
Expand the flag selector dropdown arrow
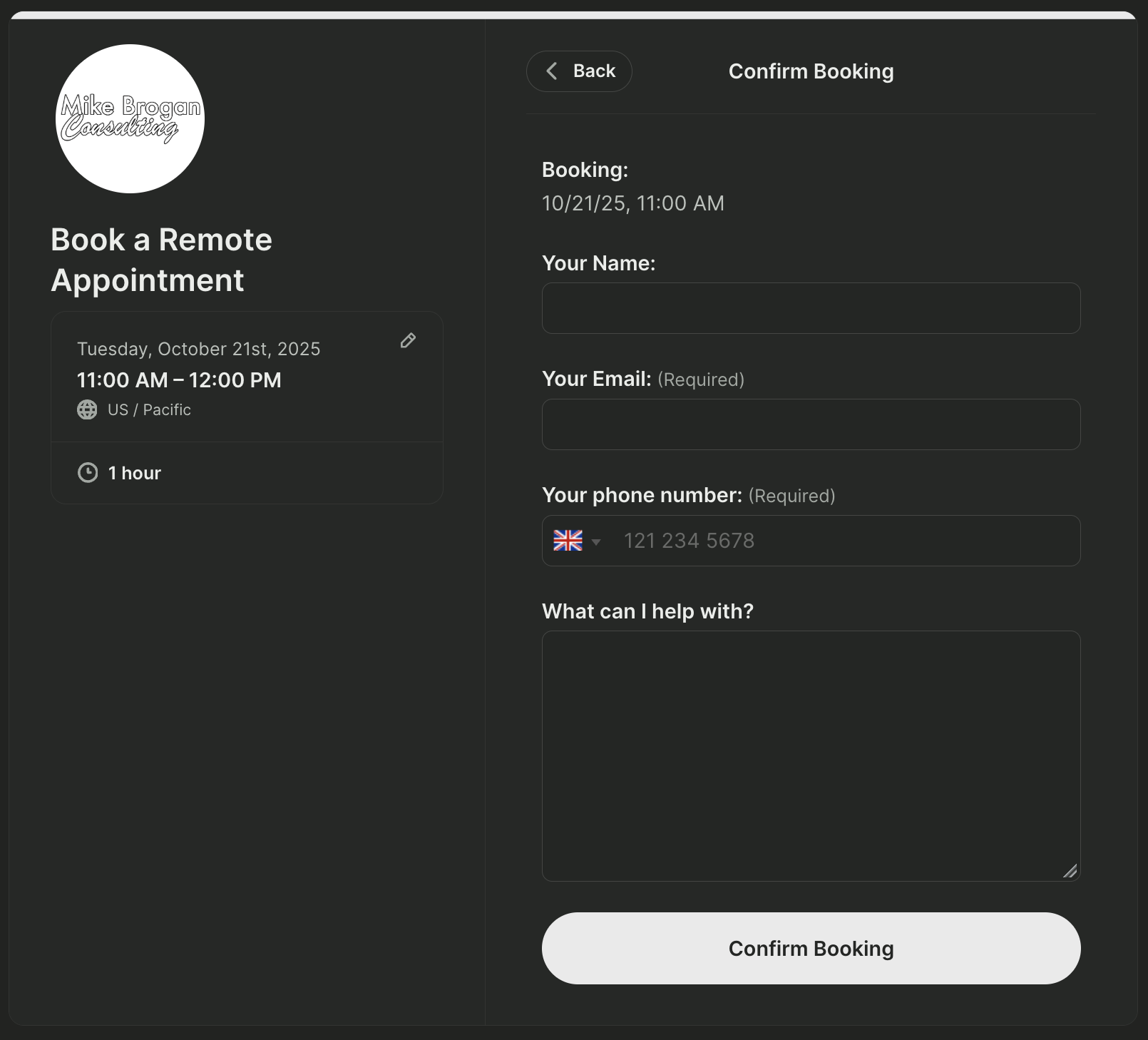pos(598,542)
